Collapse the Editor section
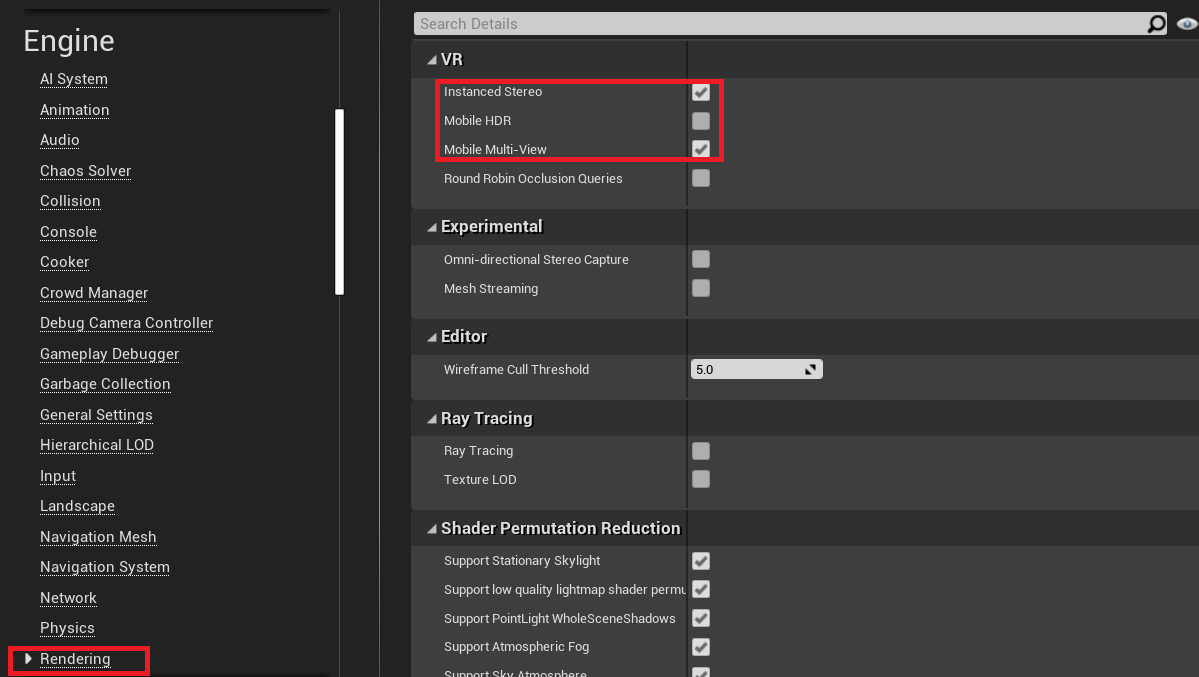 coord(431,337)
